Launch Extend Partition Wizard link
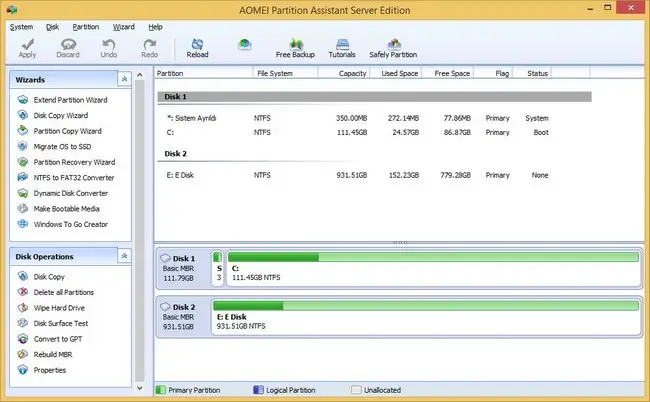Viewport: 650px width, 402px height. tap(70, 100)
